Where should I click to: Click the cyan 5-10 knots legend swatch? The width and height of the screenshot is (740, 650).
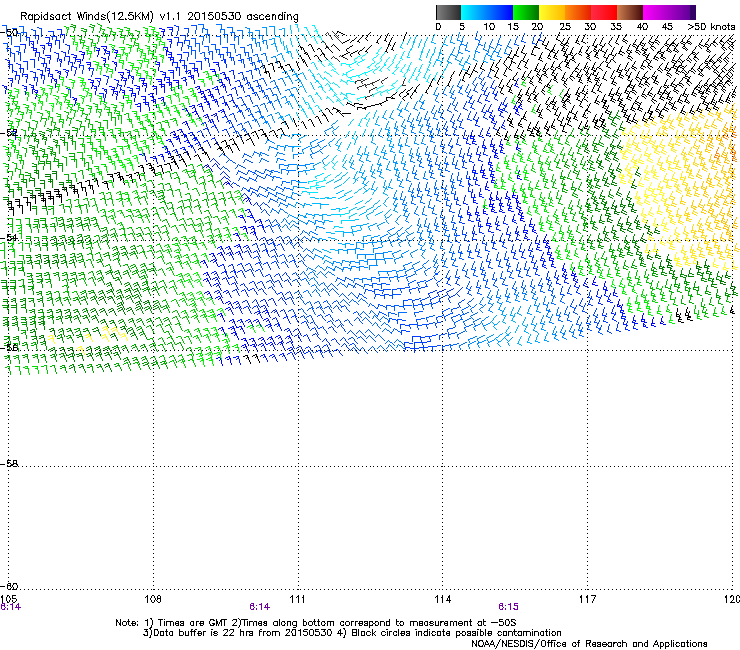[x=474, y=12]
